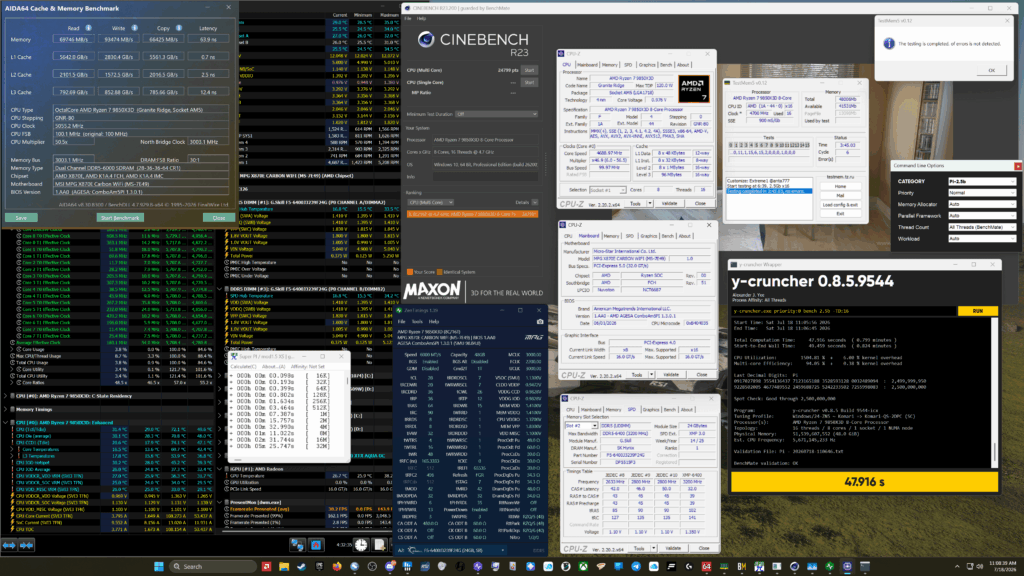The image size is (1024, 576).
Task: Switch to About tab in CPU-Z SPD window
Action: [686, 409]
